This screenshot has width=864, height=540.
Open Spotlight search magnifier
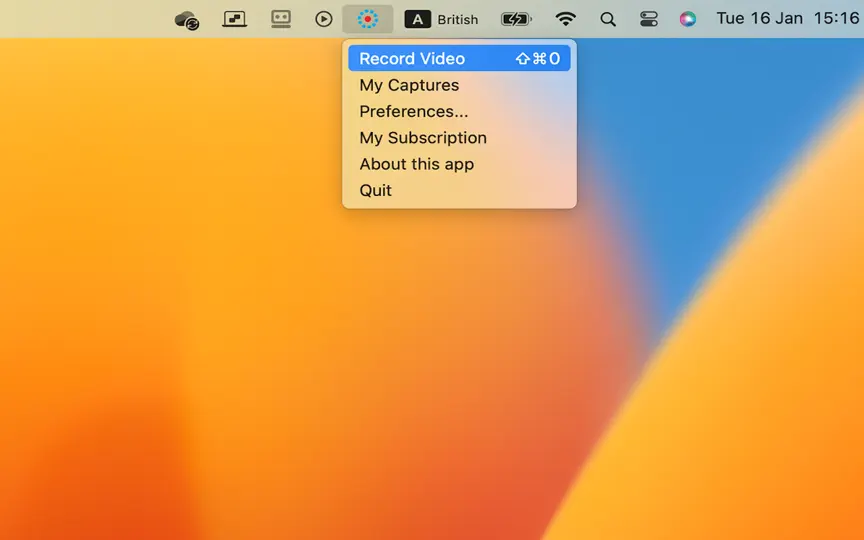pos(608,20)
